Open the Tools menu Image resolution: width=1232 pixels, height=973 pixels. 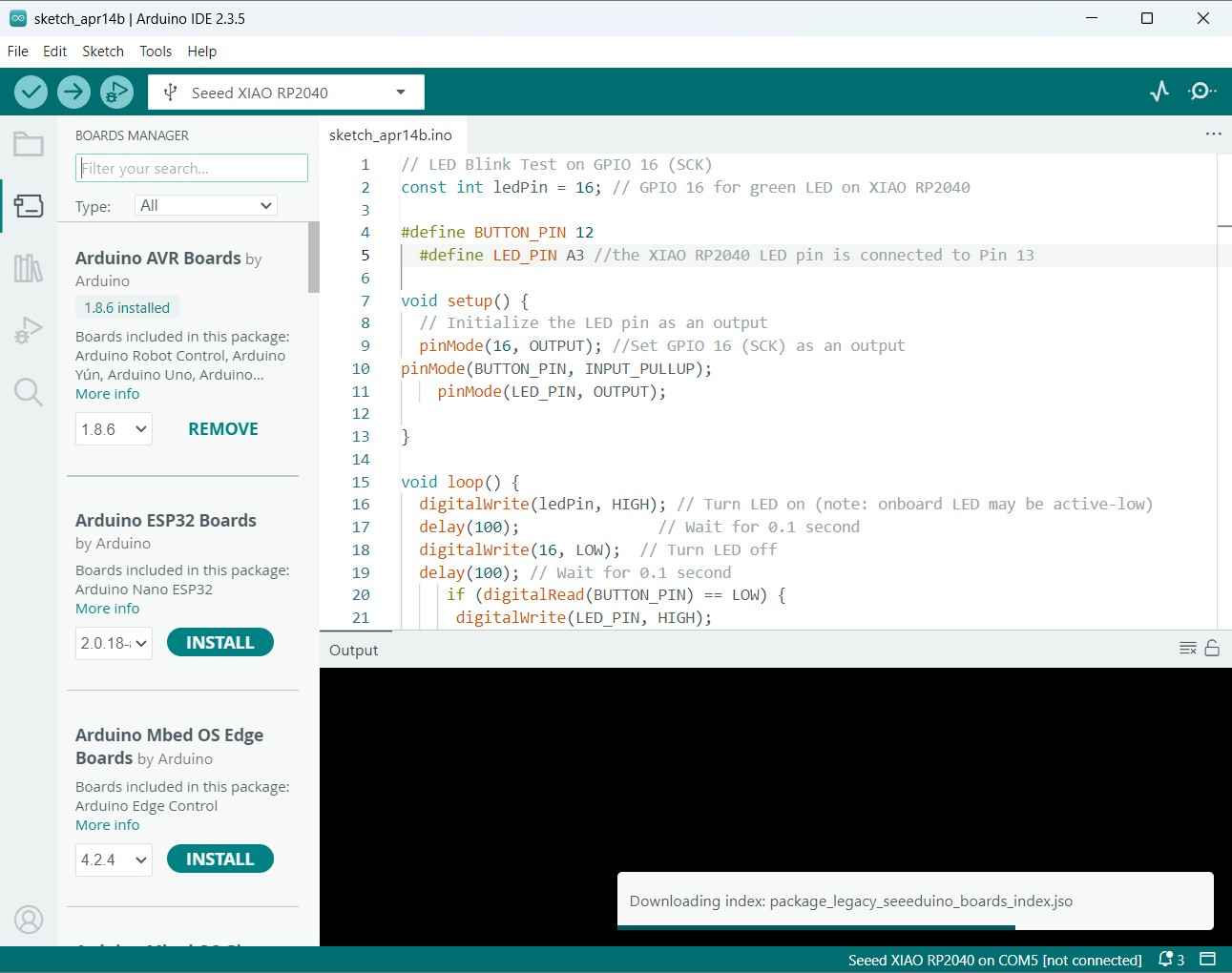(x=156, y=52)
